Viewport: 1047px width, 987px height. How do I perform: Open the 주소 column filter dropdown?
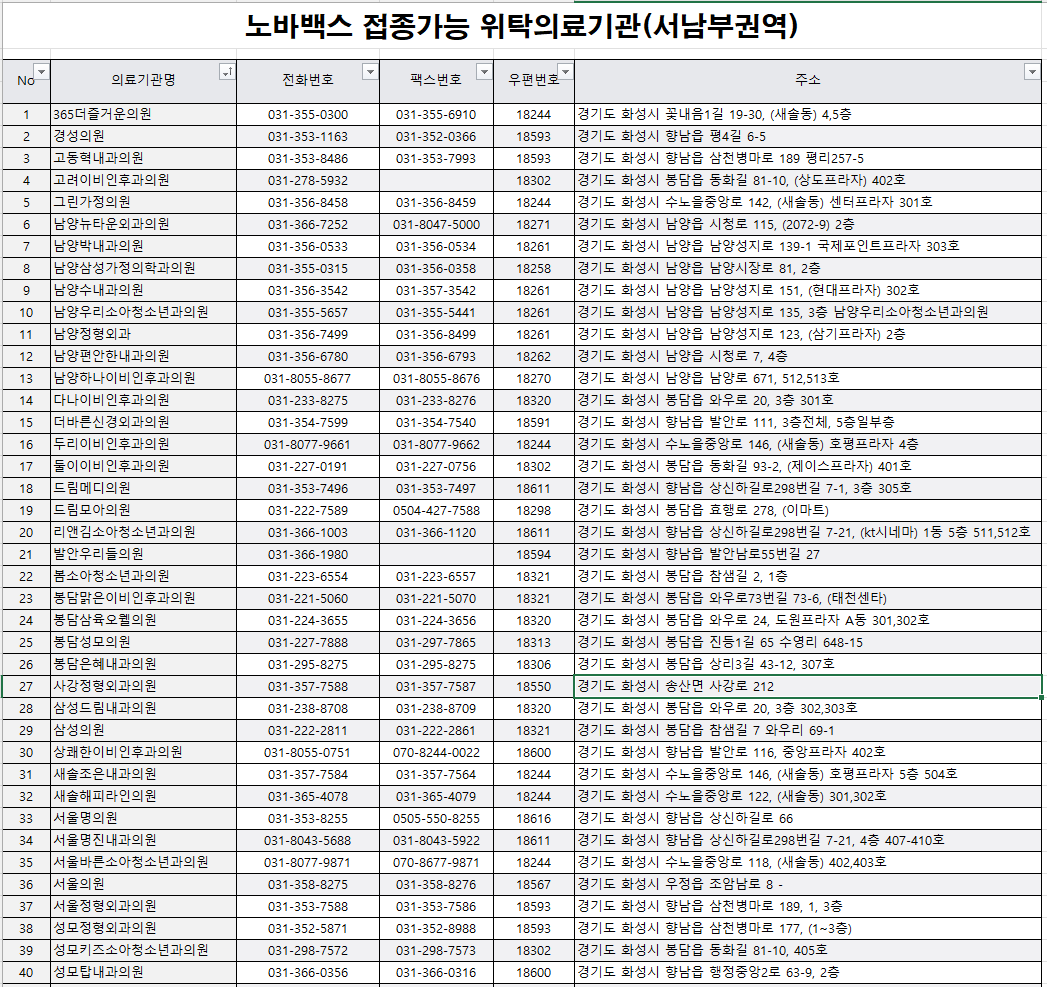click(x=1032, y=71)
